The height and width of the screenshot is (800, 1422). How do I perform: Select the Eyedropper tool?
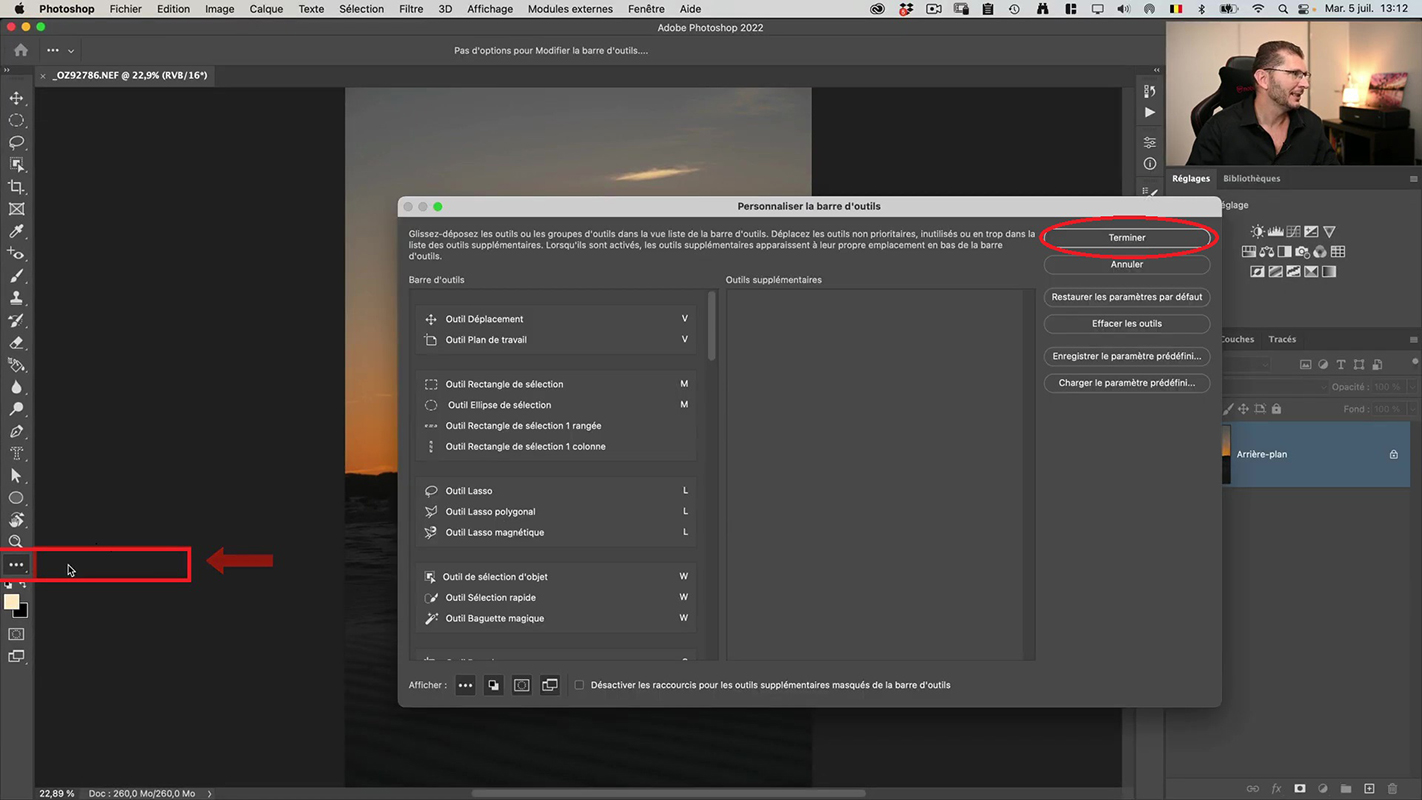coord(16,232)
